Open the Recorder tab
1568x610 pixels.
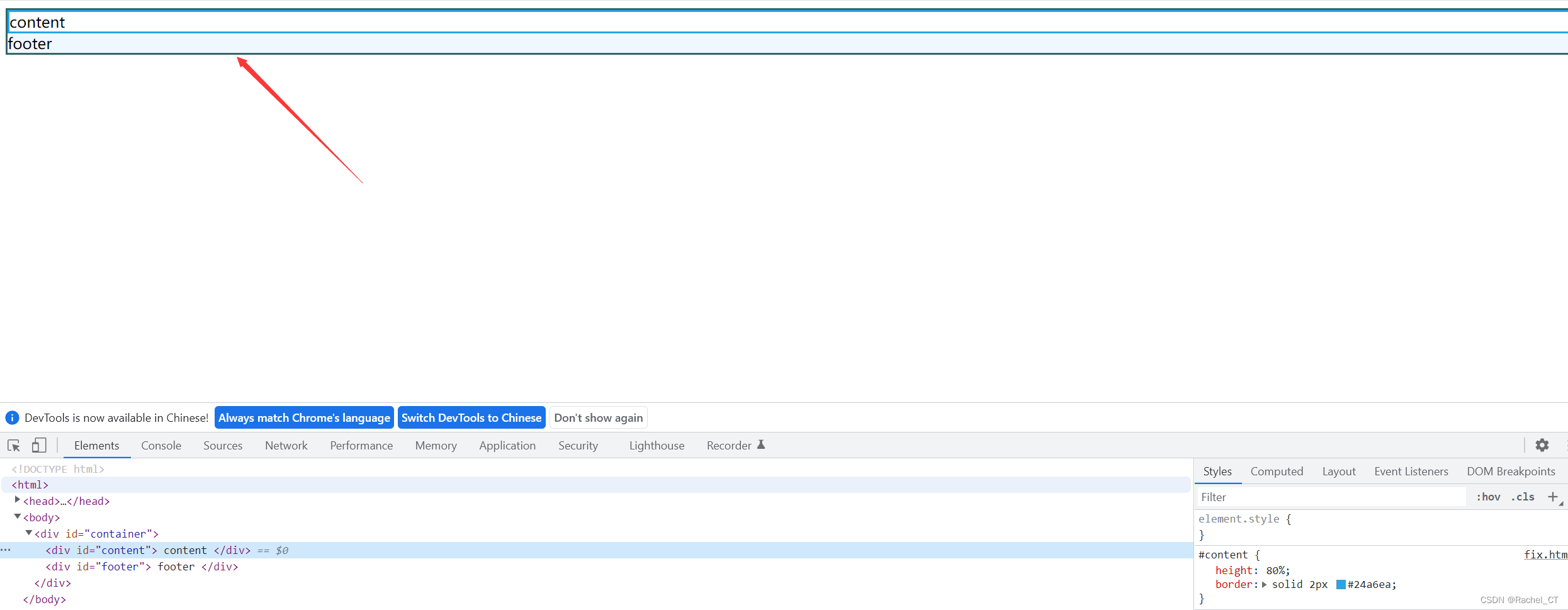coord(729,446)
